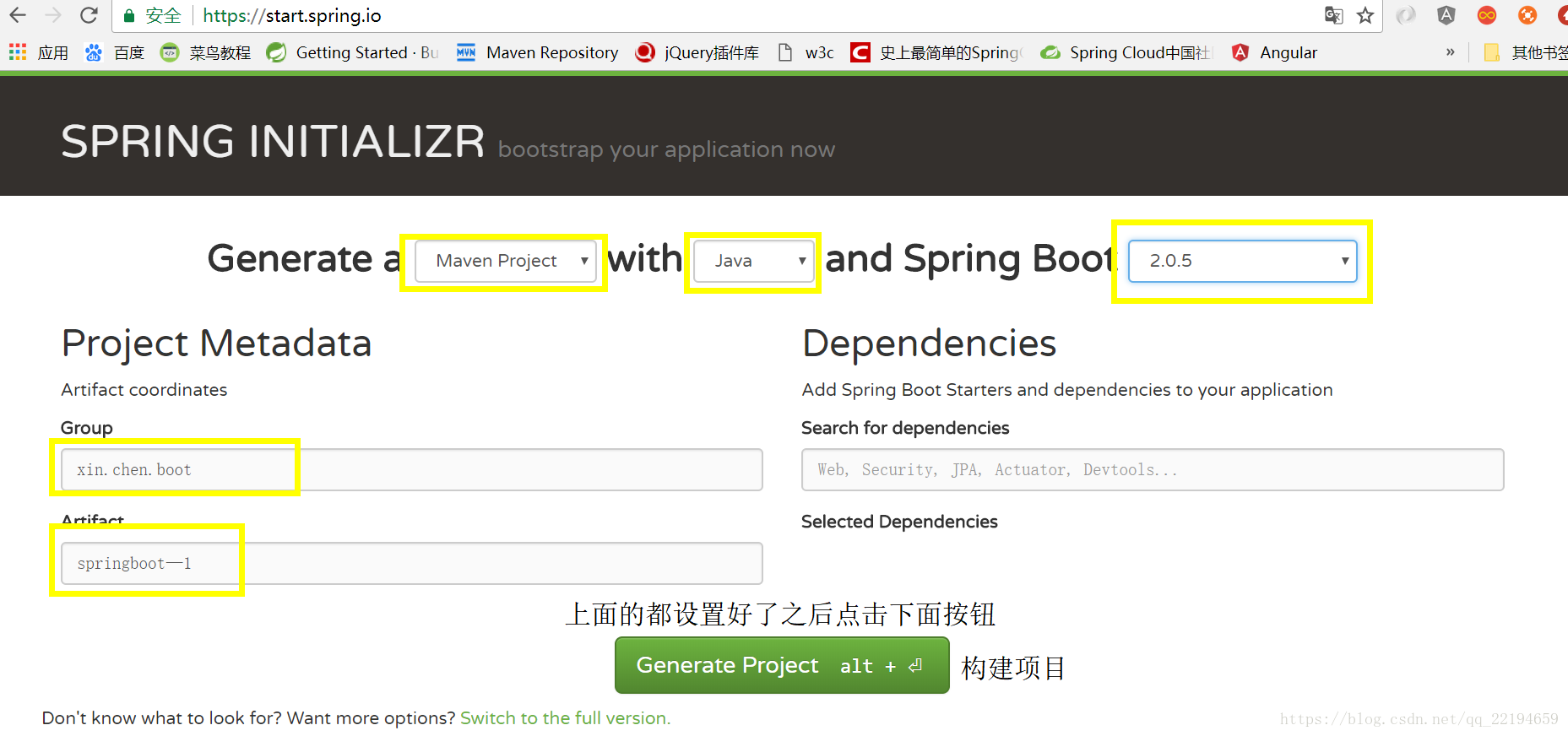Open the 其他书签 bookmarks folder

(x=1527, y=52)
